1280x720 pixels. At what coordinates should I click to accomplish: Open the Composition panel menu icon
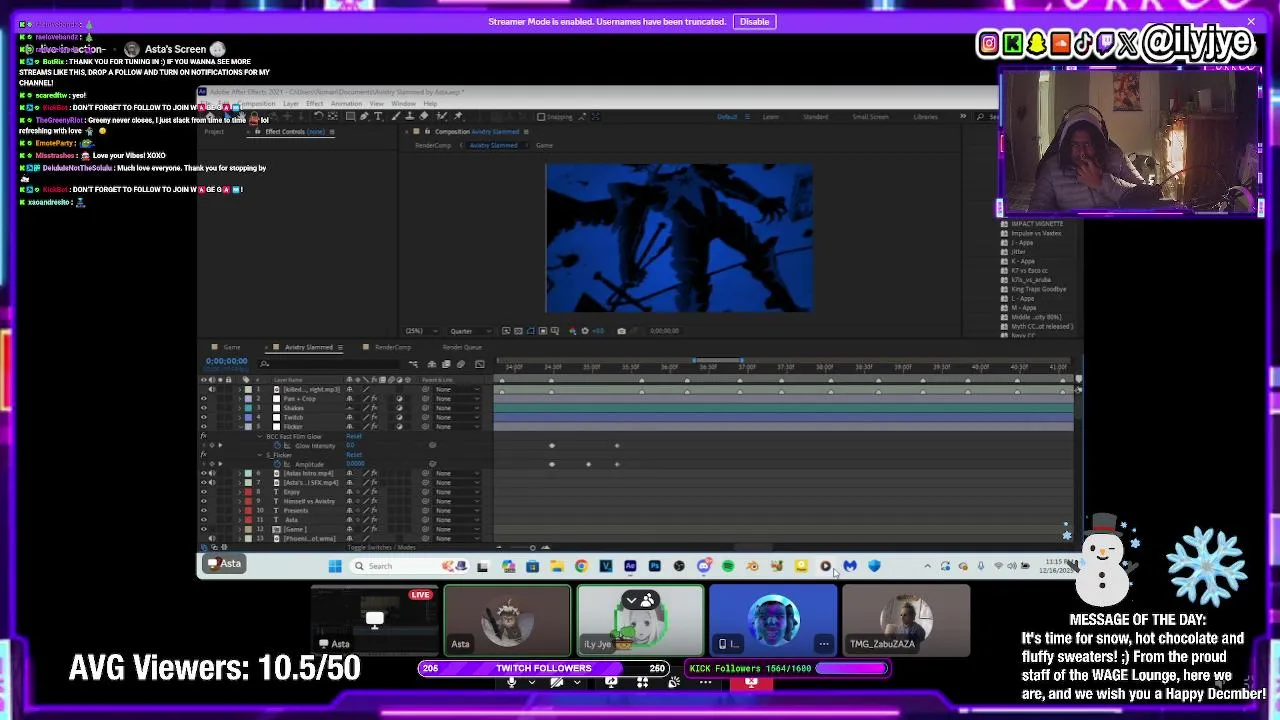pyautogui.click(x=526, y=132)
